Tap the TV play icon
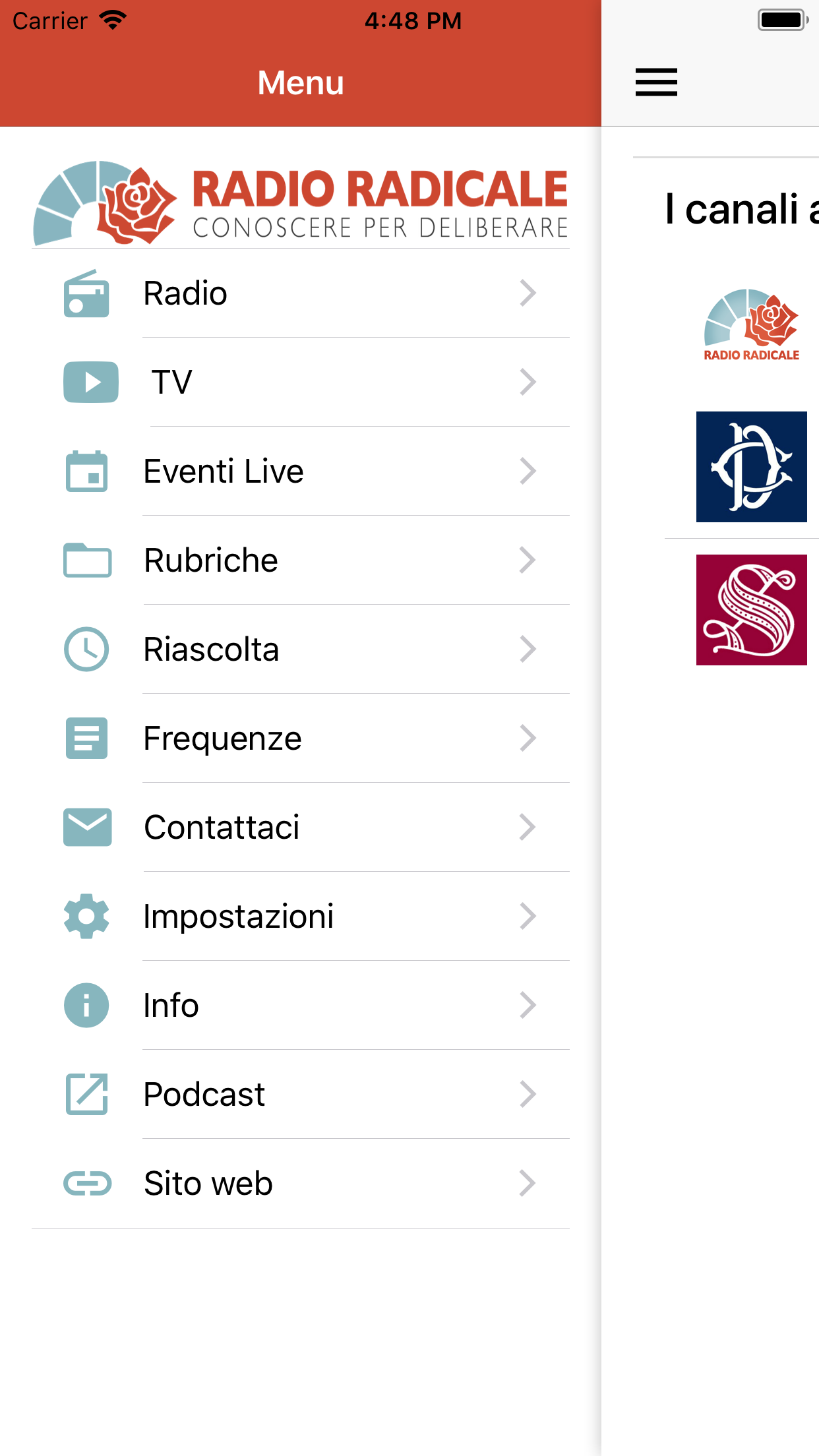The image size is (819, 1456). pos(90,382)
